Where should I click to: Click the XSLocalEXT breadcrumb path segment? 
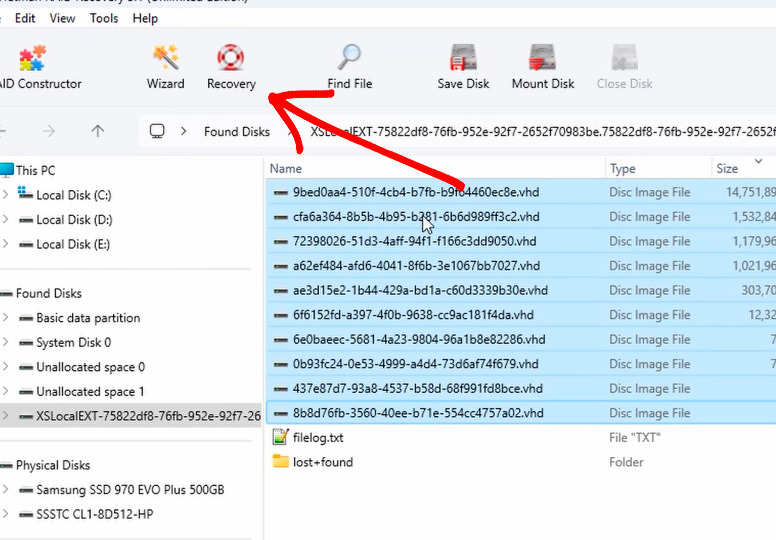(x=542, y=132)
